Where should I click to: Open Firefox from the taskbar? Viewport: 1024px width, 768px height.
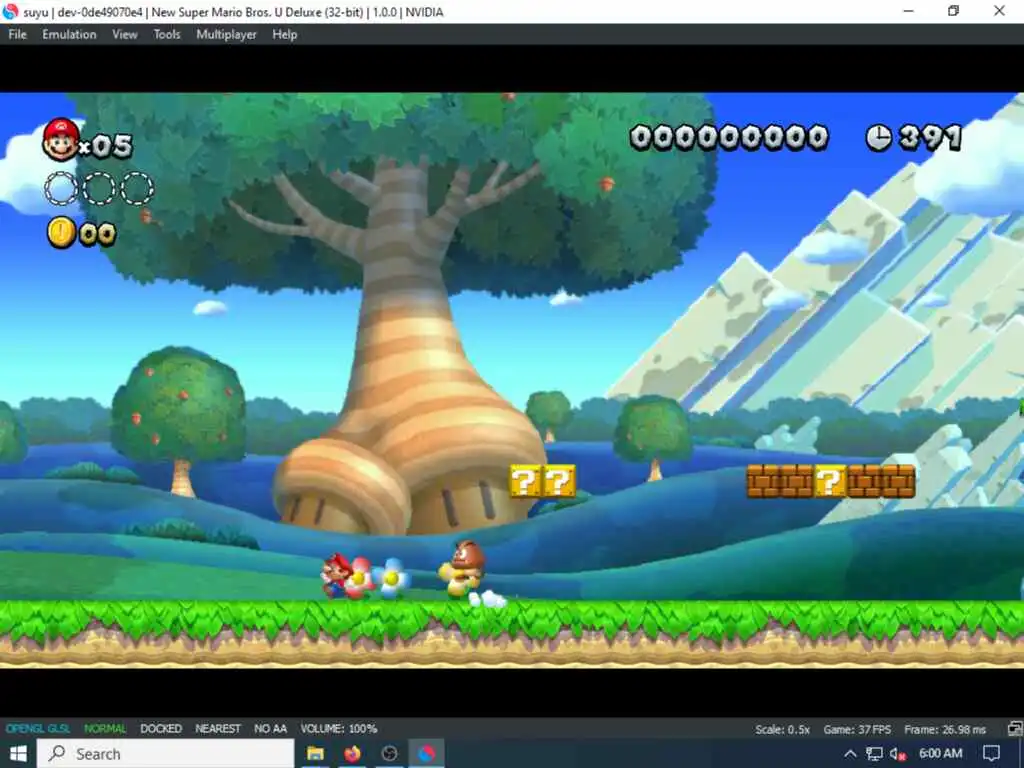(353, 754)
